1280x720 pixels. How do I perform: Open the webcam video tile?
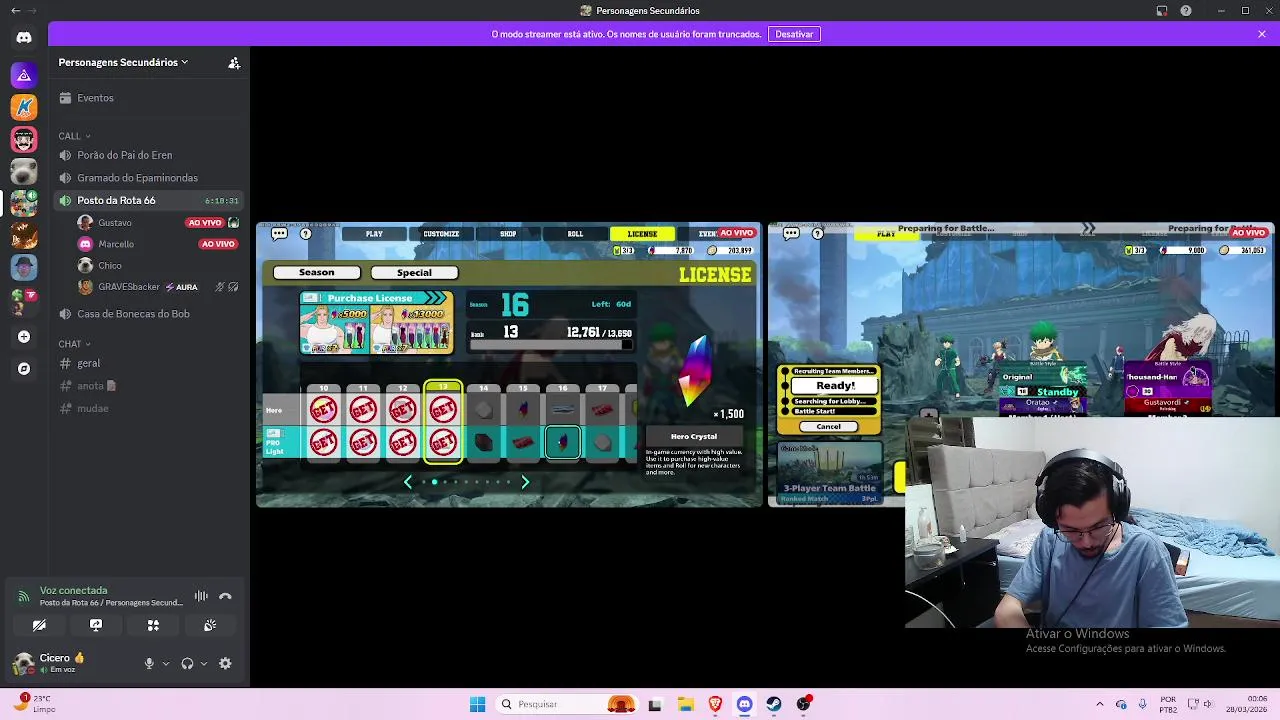pyautogui.click(x=1092, y=522)
